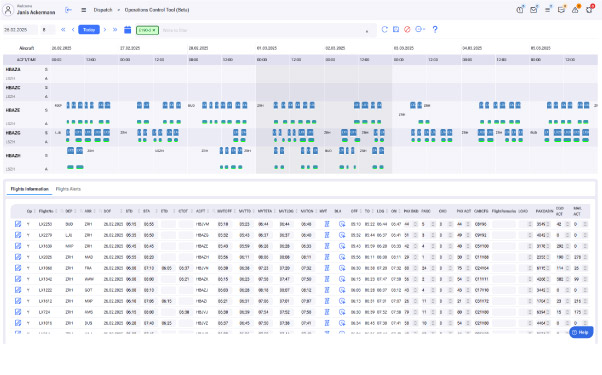
Task: Click the date input field showing 26.02.2025
Action: [20, 30]
